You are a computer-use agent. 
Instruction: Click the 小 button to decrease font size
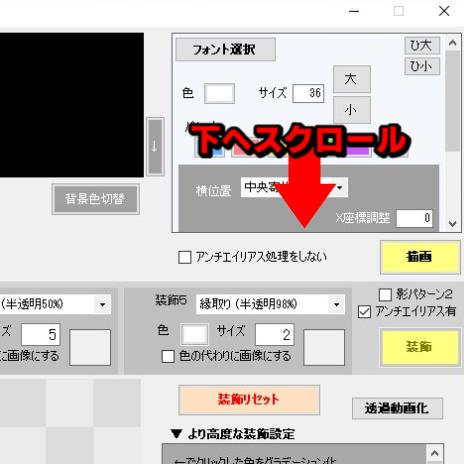pyautogui.click(x=352, y=110)
